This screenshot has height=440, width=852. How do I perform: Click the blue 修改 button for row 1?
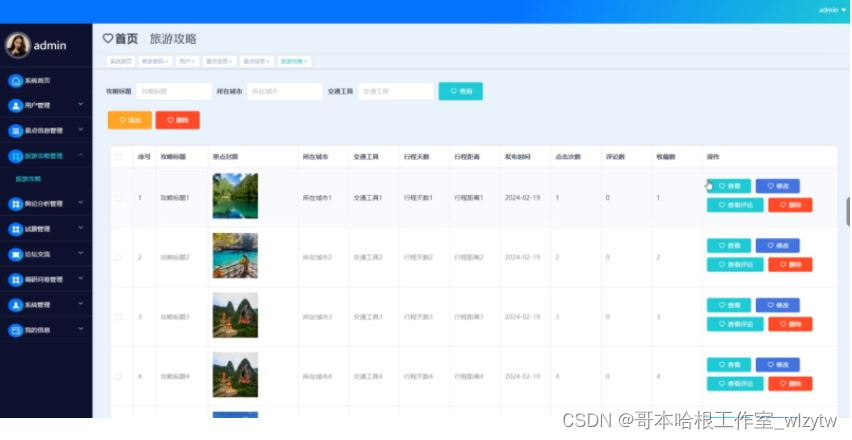click(778, 186)
